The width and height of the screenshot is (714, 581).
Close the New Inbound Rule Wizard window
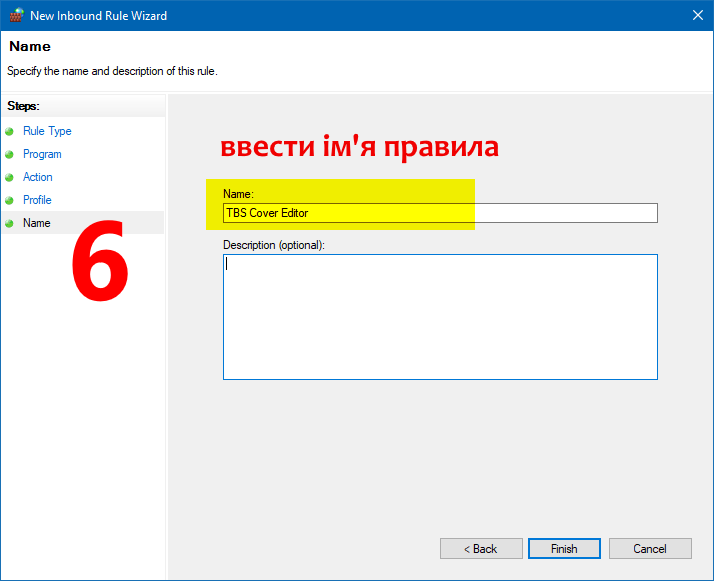698,15
